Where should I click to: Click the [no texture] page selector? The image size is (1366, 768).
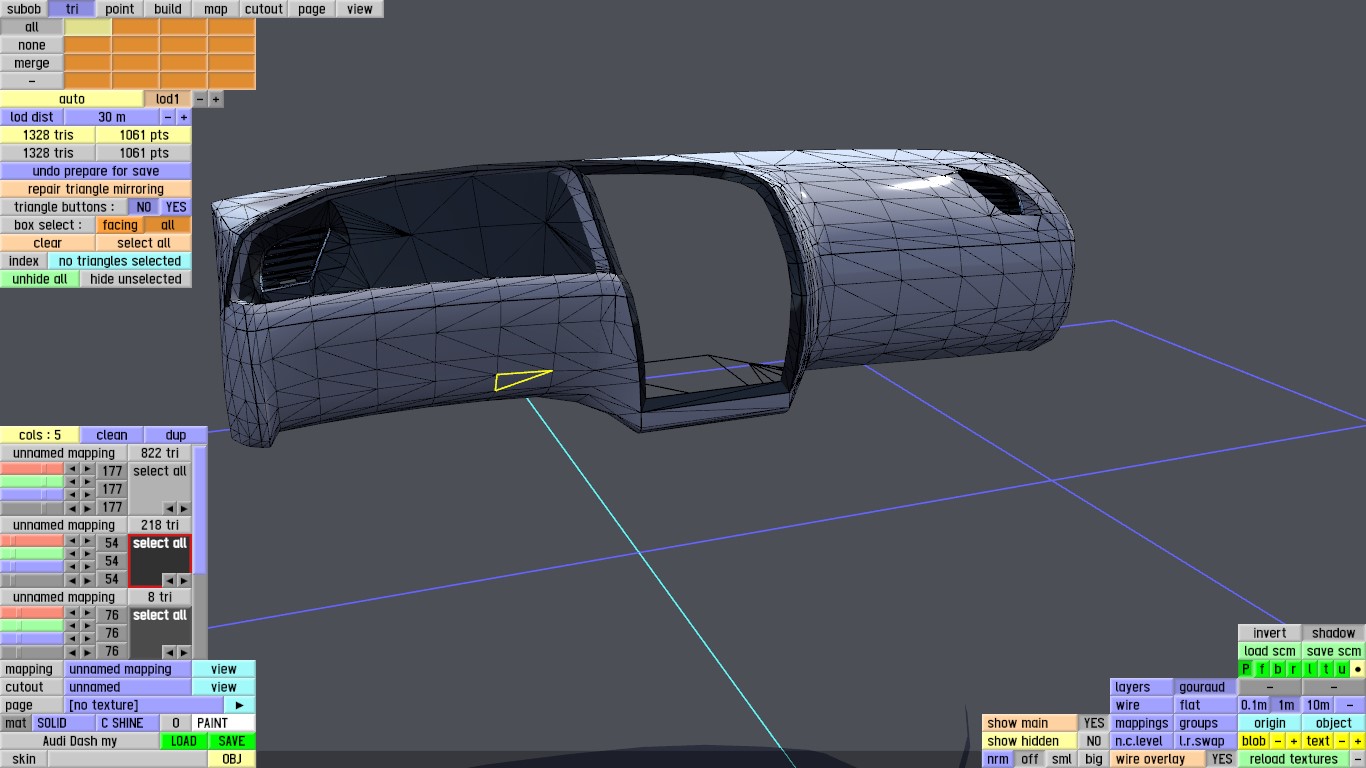click(x=144, y=705)
